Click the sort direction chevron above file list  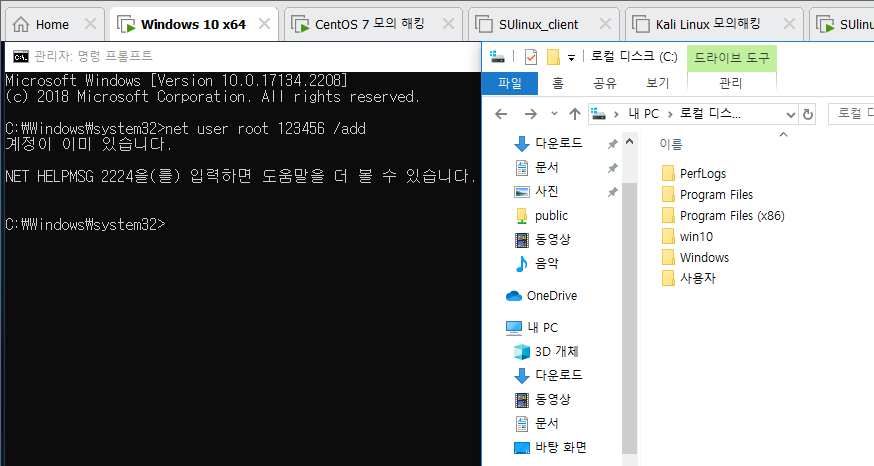pos(783,134)
